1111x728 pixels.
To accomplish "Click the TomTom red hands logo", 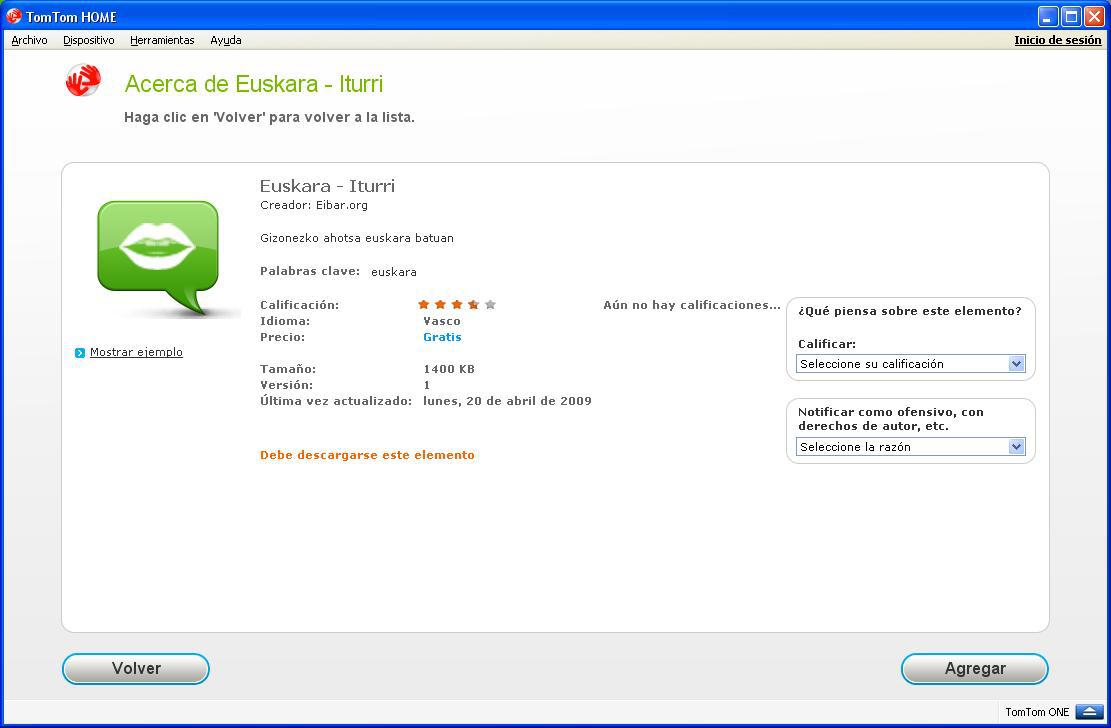I will [x=83, y=81].
